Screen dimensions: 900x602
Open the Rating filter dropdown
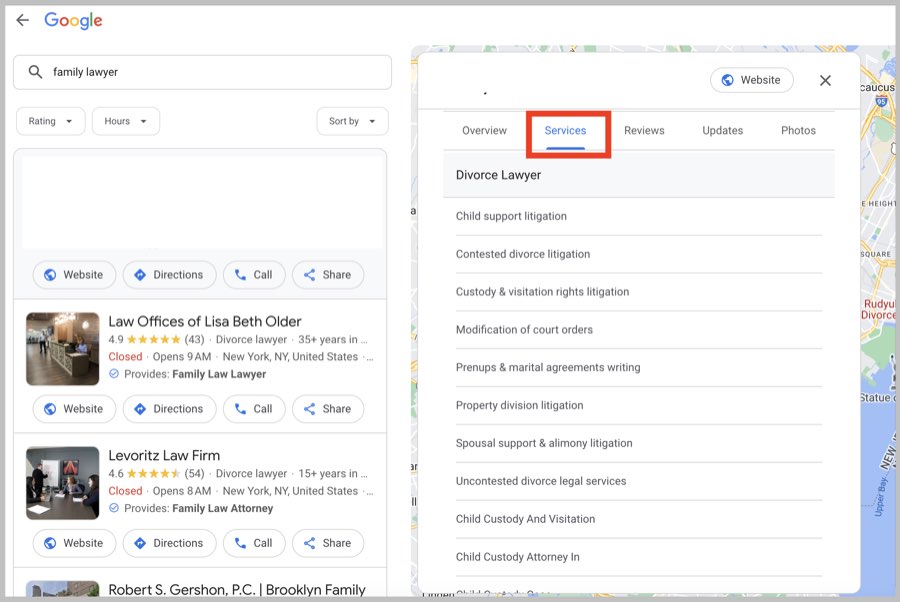(51, 121)
